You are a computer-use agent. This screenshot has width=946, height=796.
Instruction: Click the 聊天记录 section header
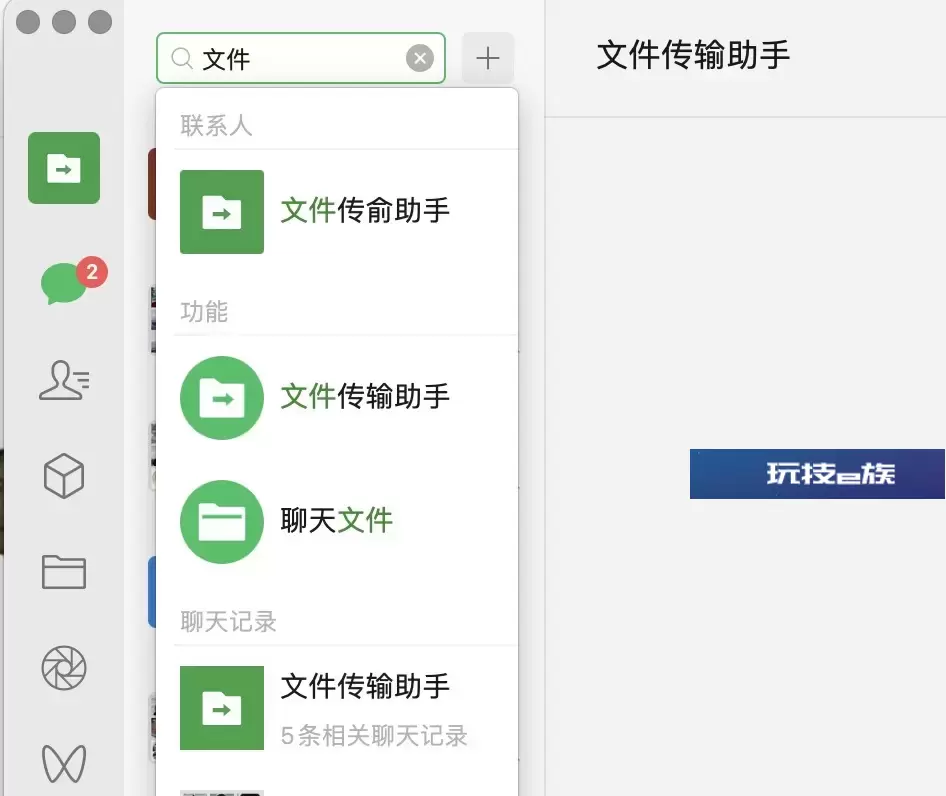pos(228,622)
